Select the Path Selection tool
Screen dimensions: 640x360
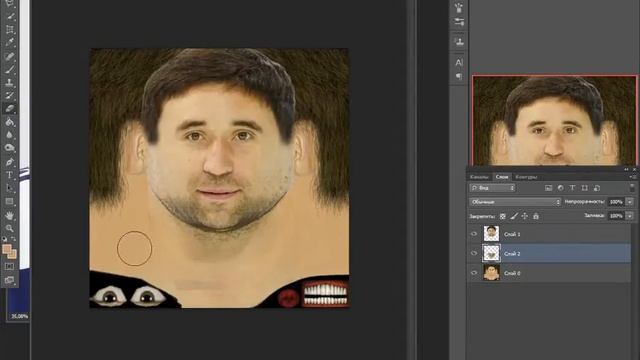[x=10, y=189]
